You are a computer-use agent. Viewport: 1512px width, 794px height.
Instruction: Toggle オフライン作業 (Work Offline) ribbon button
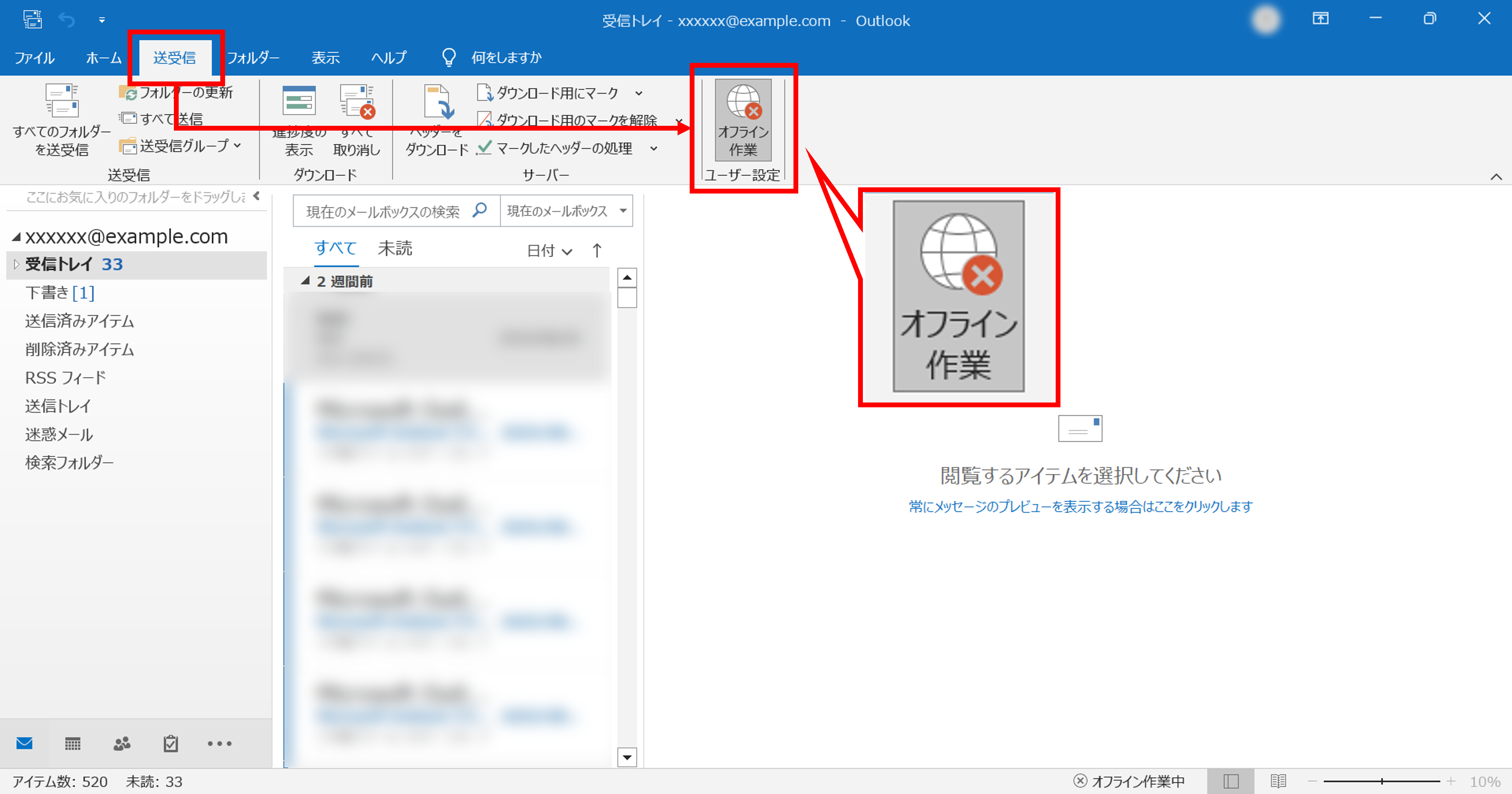(743, 120)
